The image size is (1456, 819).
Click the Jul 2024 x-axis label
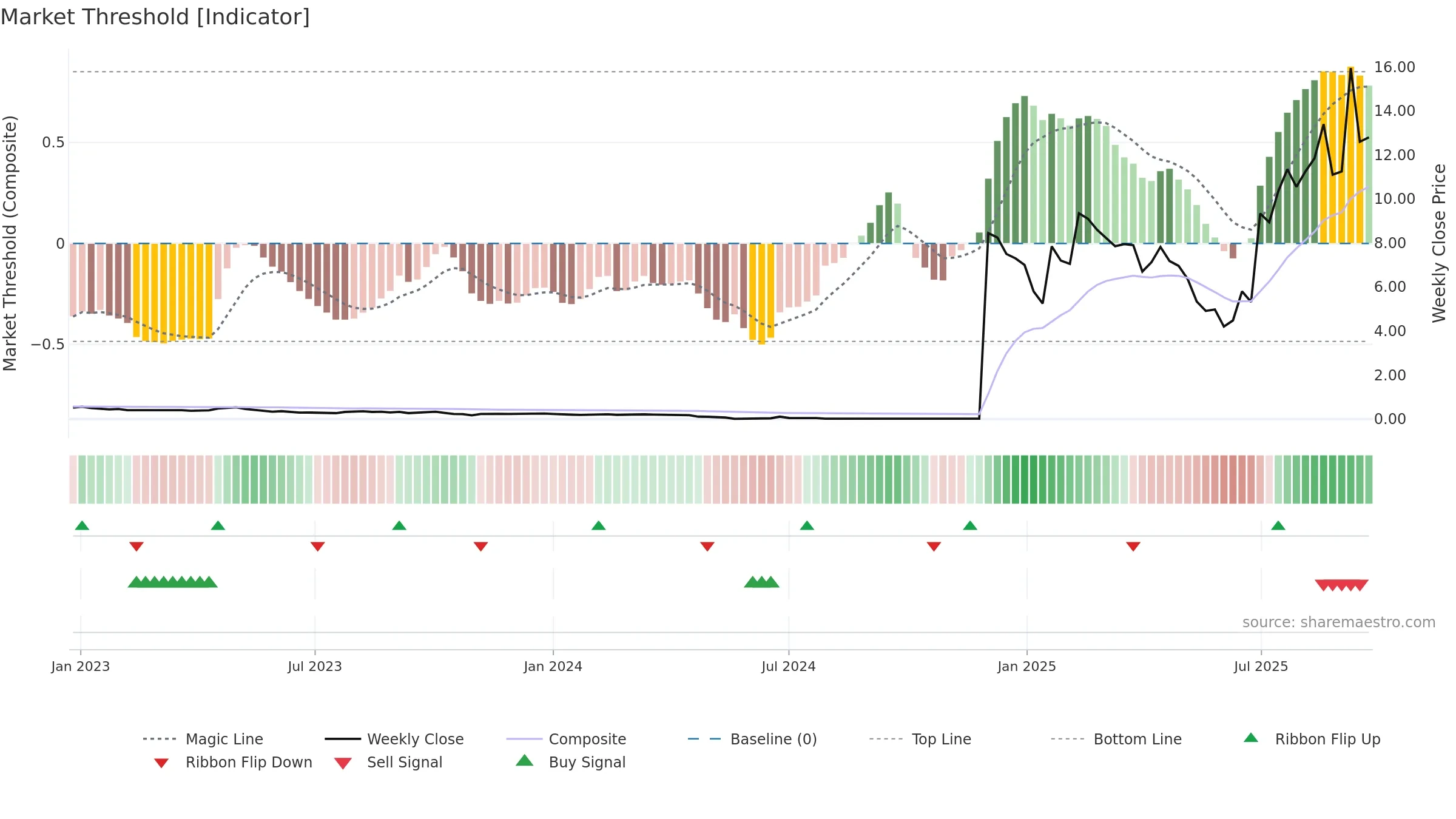789,667
